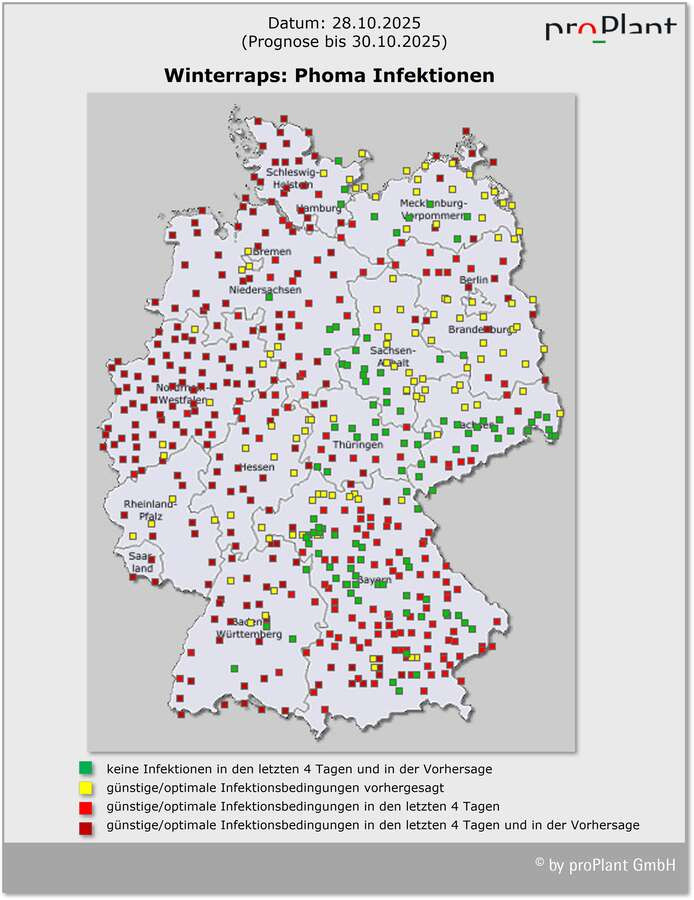
Task: Select the Hessen region label
Action: click(256, 467)
